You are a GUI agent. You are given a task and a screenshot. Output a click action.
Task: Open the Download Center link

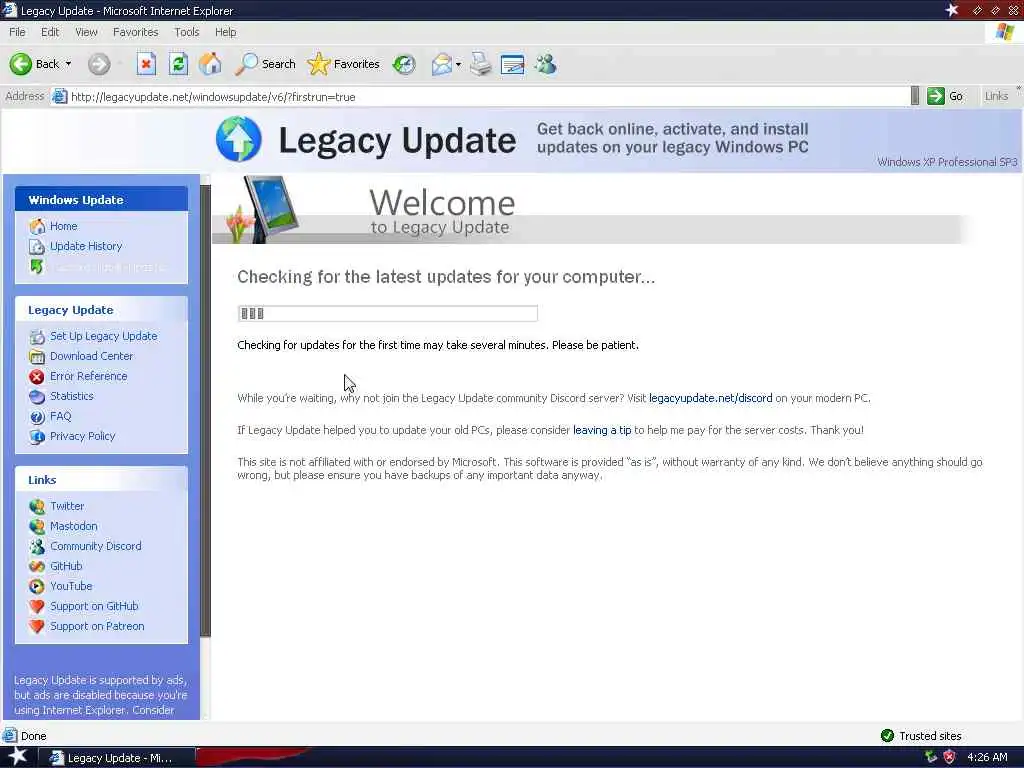point(91,356)
